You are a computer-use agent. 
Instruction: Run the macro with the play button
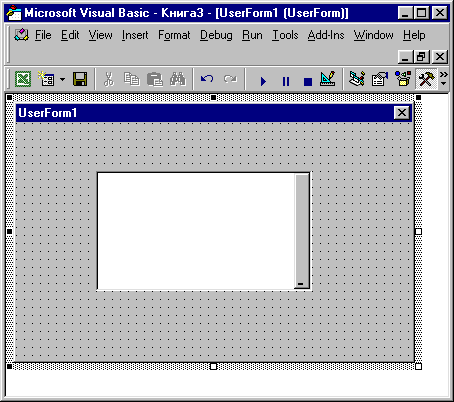click(263, 81)
